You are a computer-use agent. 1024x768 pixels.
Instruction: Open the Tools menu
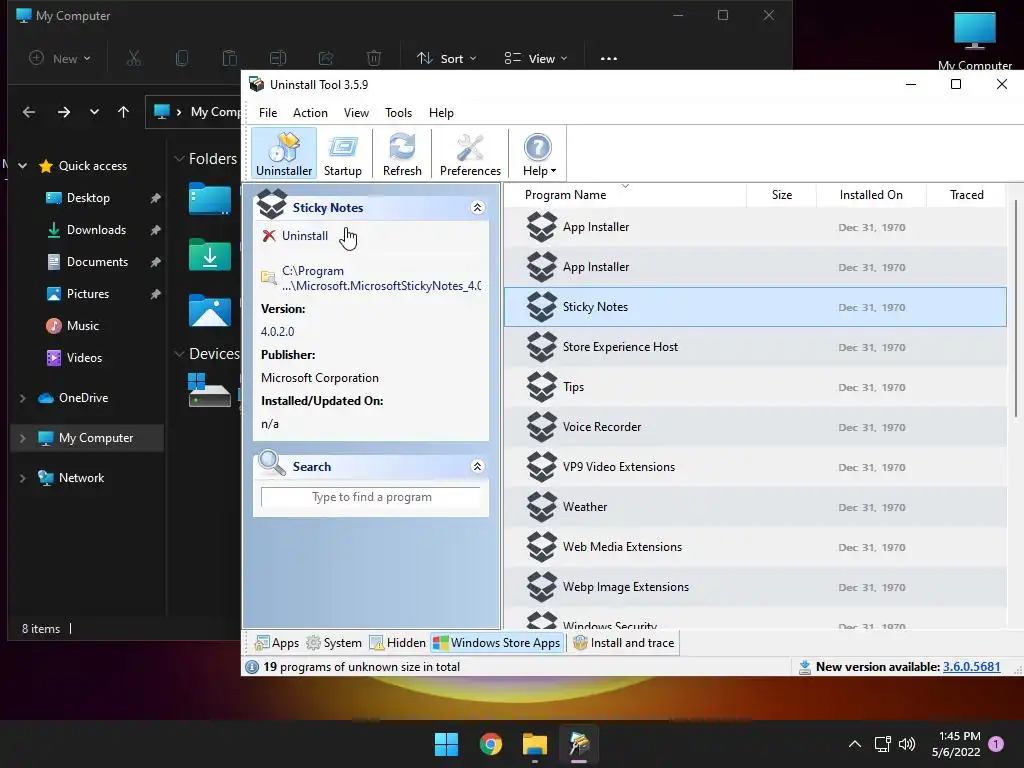pos(398,112)
